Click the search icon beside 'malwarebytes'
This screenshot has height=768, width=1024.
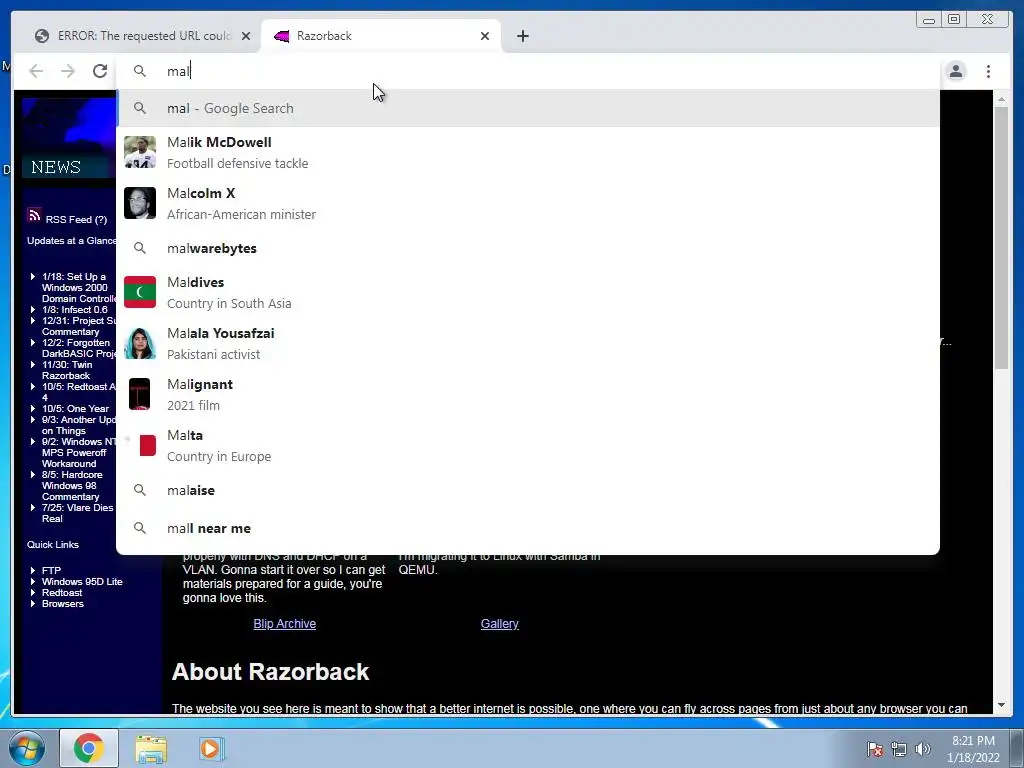tap(140, 248)
